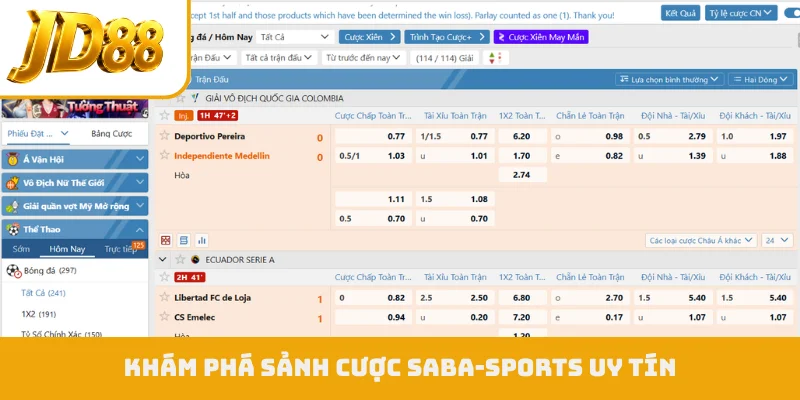Image resolution: width=800 pixels, height=400 pixels.
Task: Open the Tất cả trận đấu dropdown
Action: tap(278, 58)
